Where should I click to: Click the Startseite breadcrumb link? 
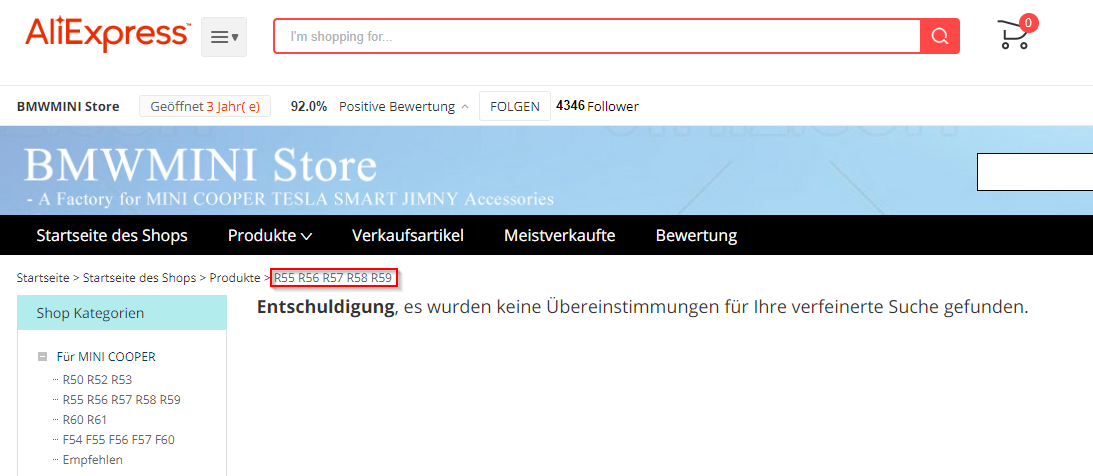coord(43,277)
